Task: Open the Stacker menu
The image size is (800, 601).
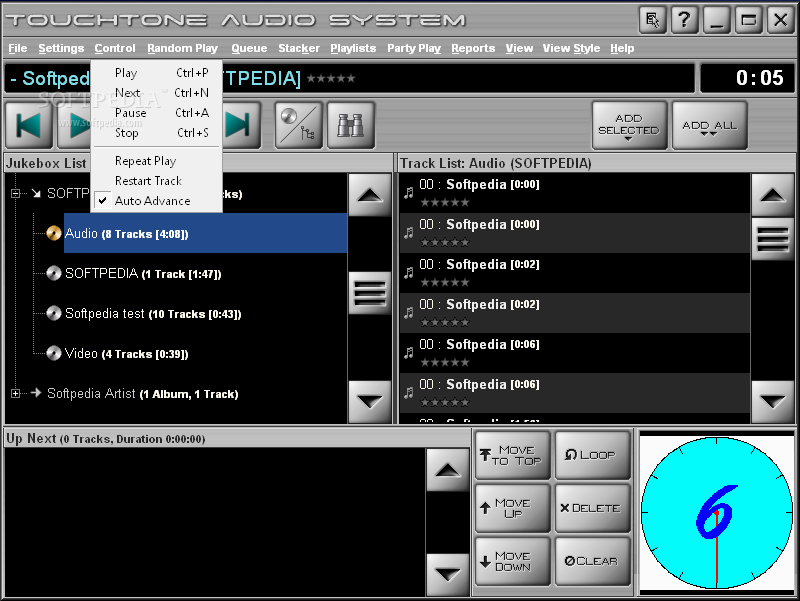Action: pyautogui.click(x=299, y=48)
